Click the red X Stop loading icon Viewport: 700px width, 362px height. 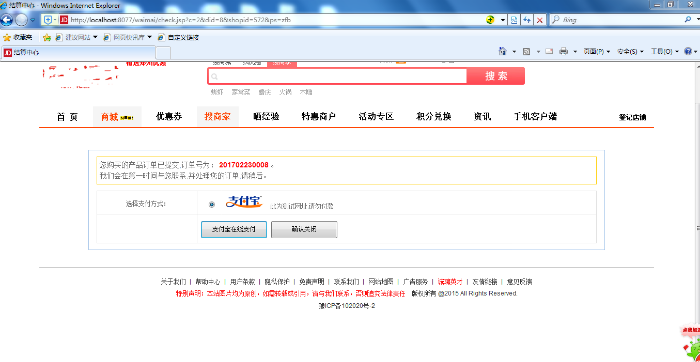[x=540, y=20]
